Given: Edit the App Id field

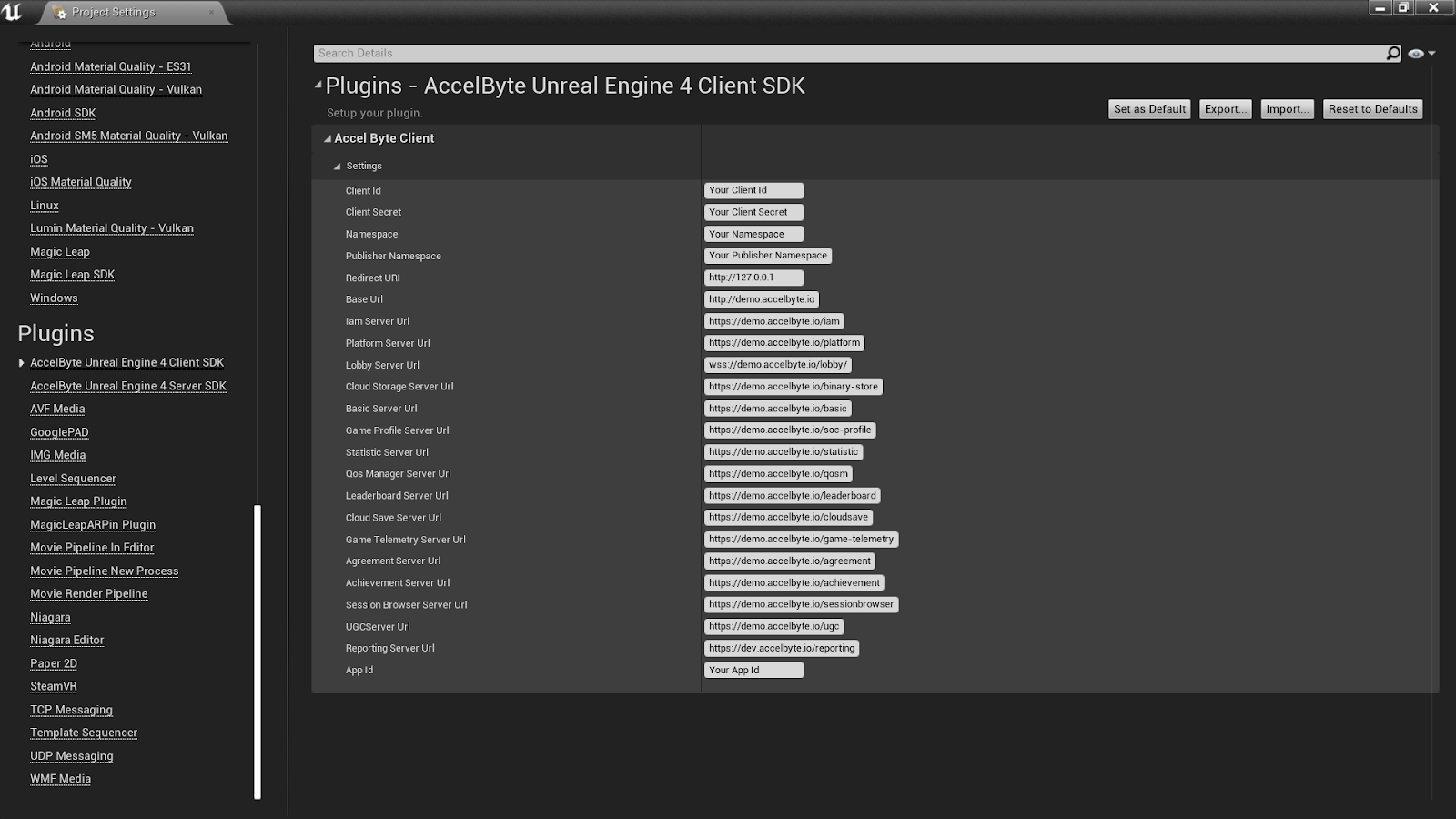Looking at the screenshot, I should [x=754, y=671].
